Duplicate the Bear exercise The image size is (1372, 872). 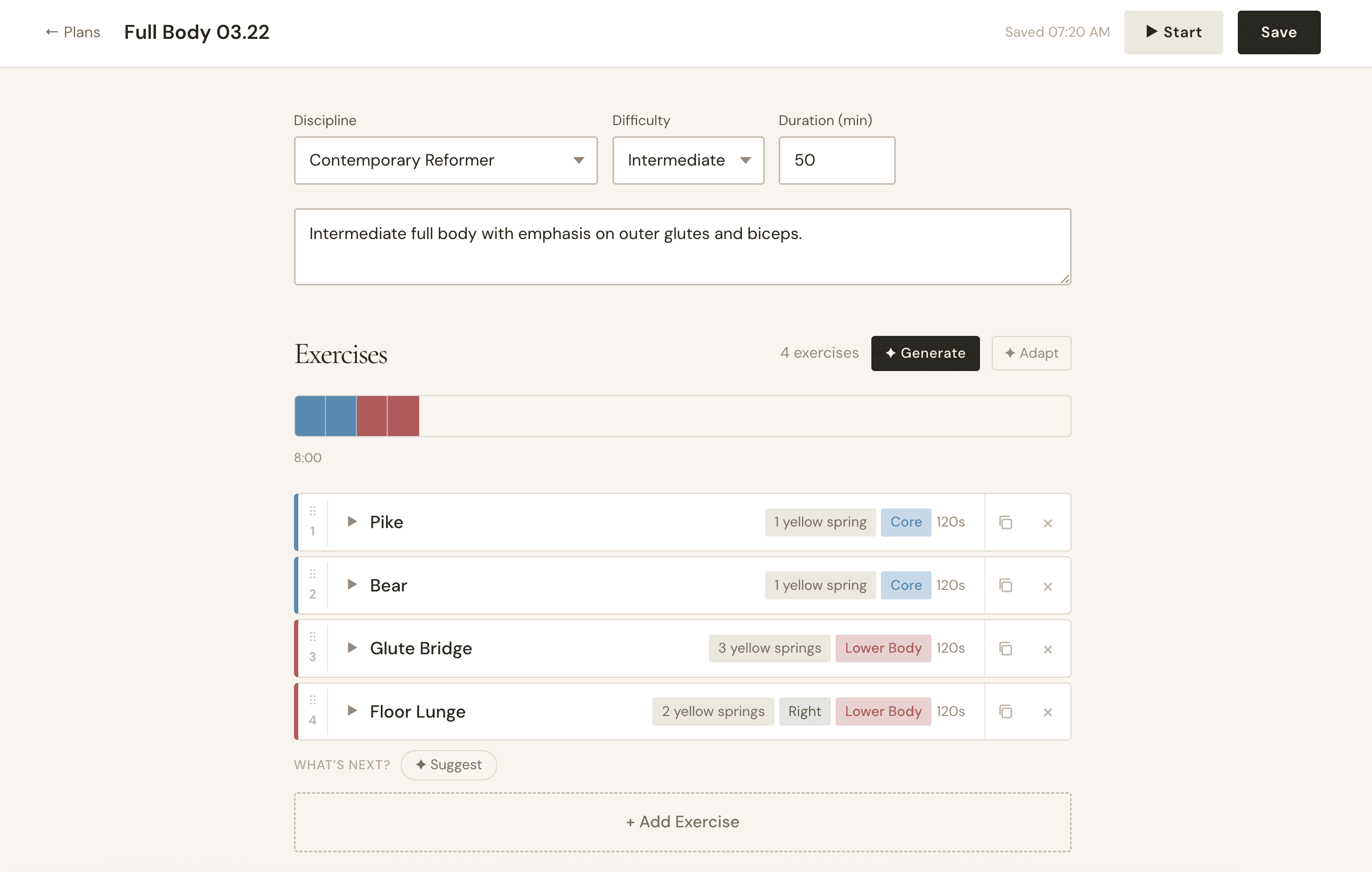(x=1006, y=586)
